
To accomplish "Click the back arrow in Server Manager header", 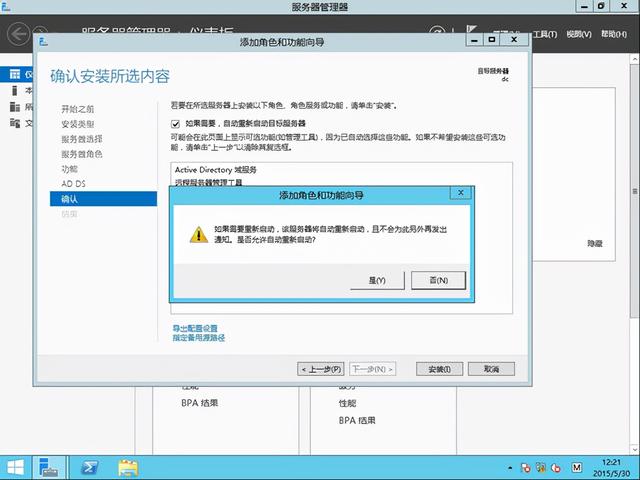I will point(18,33).
